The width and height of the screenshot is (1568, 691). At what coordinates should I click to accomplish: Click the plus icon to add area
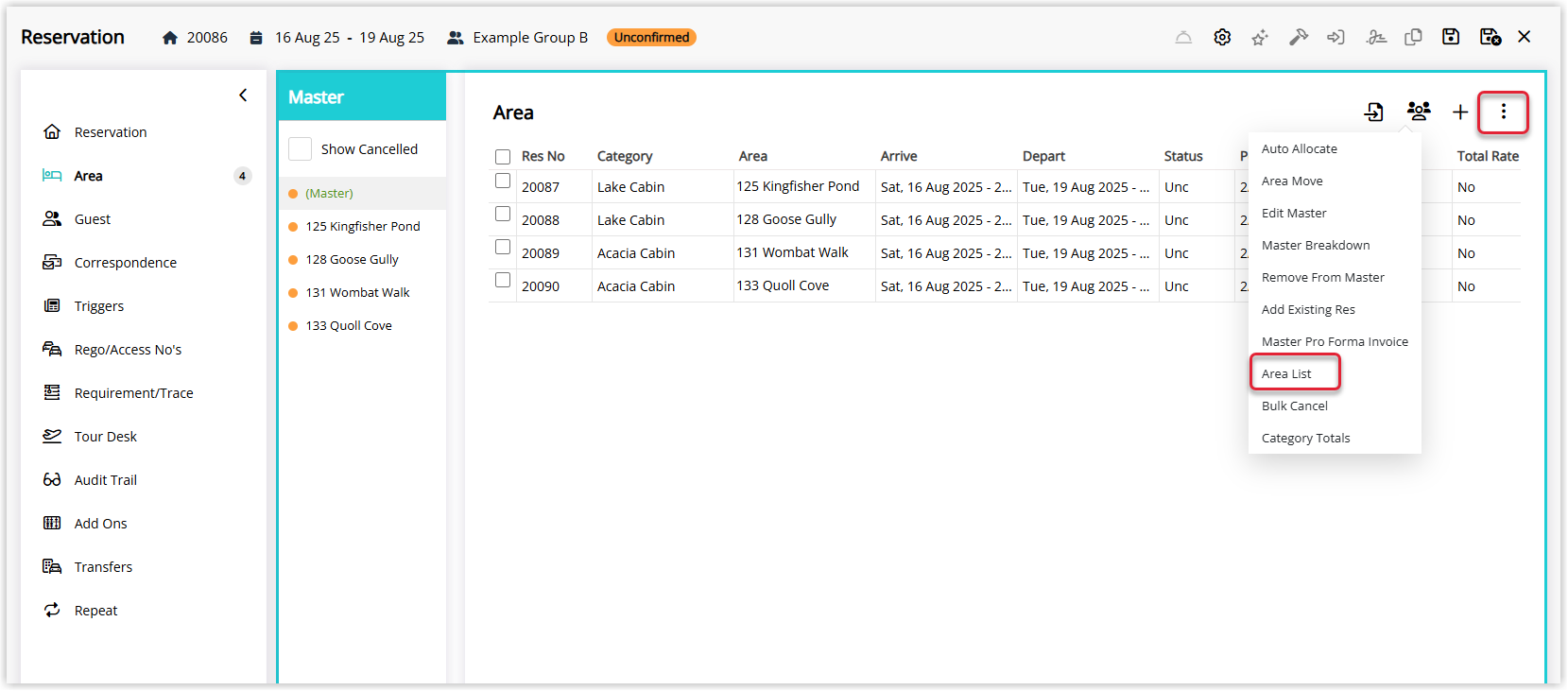coord(1460,112)
